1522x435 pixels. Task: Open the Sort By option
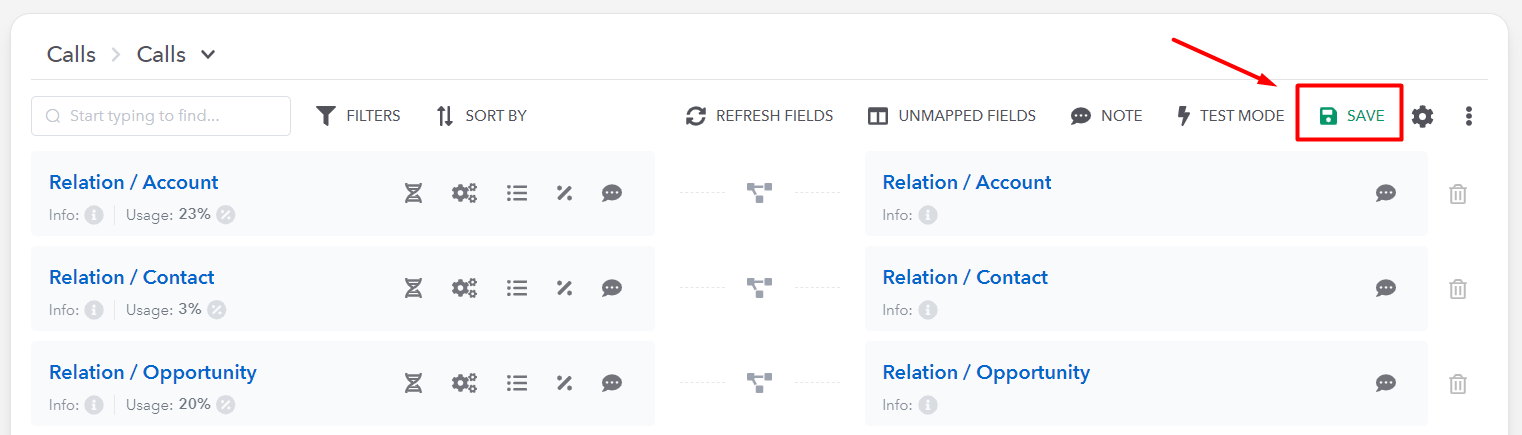click(481, 116)
